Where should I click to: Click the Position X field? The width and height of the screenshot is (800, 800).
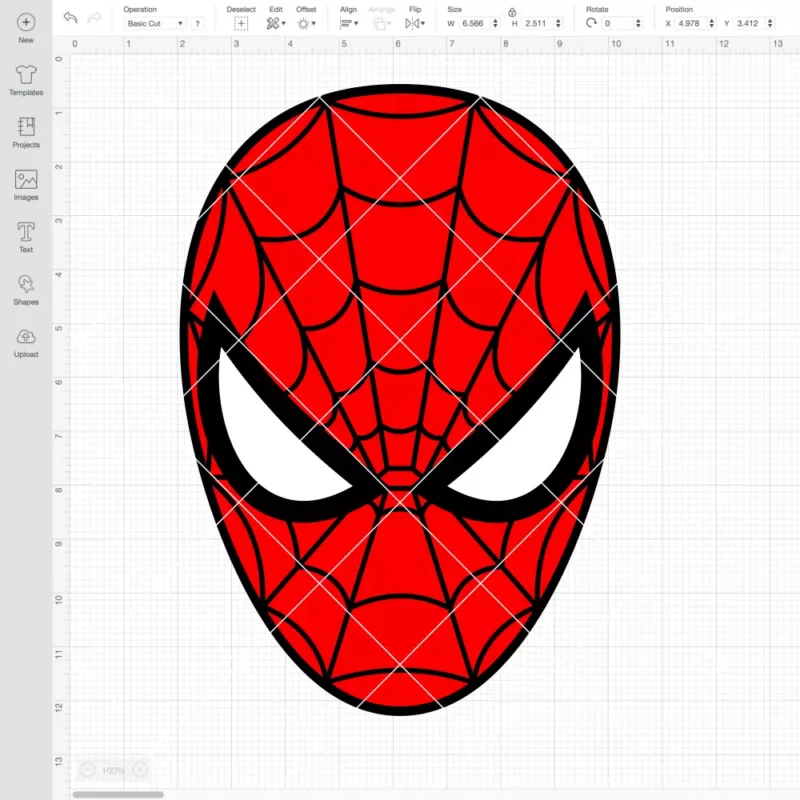click(690, 23)
